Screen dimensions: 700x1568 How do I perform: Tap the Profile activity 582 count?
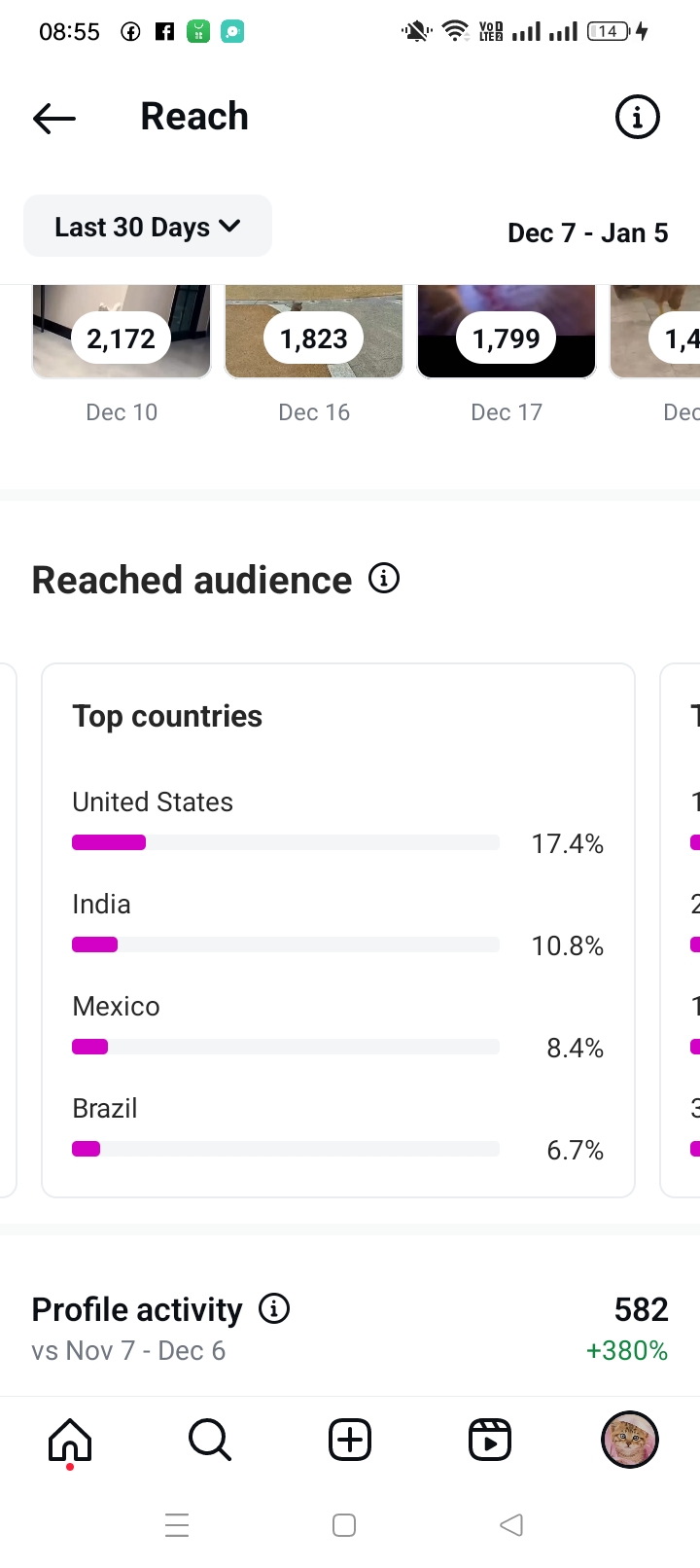[641, 1309]
